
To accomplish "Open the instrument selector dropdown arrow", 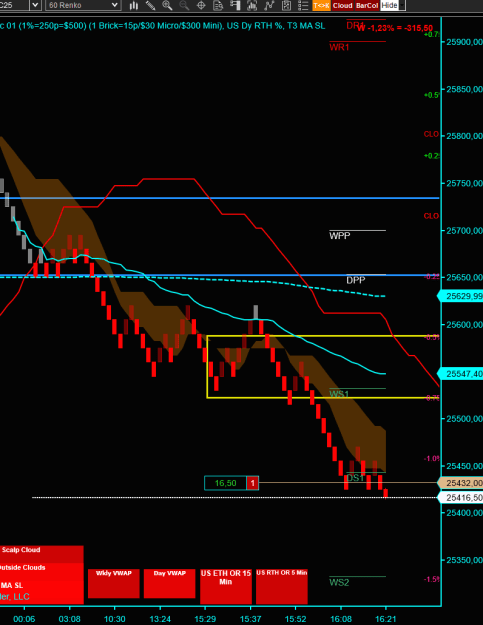I will click(x=35, y=5).
